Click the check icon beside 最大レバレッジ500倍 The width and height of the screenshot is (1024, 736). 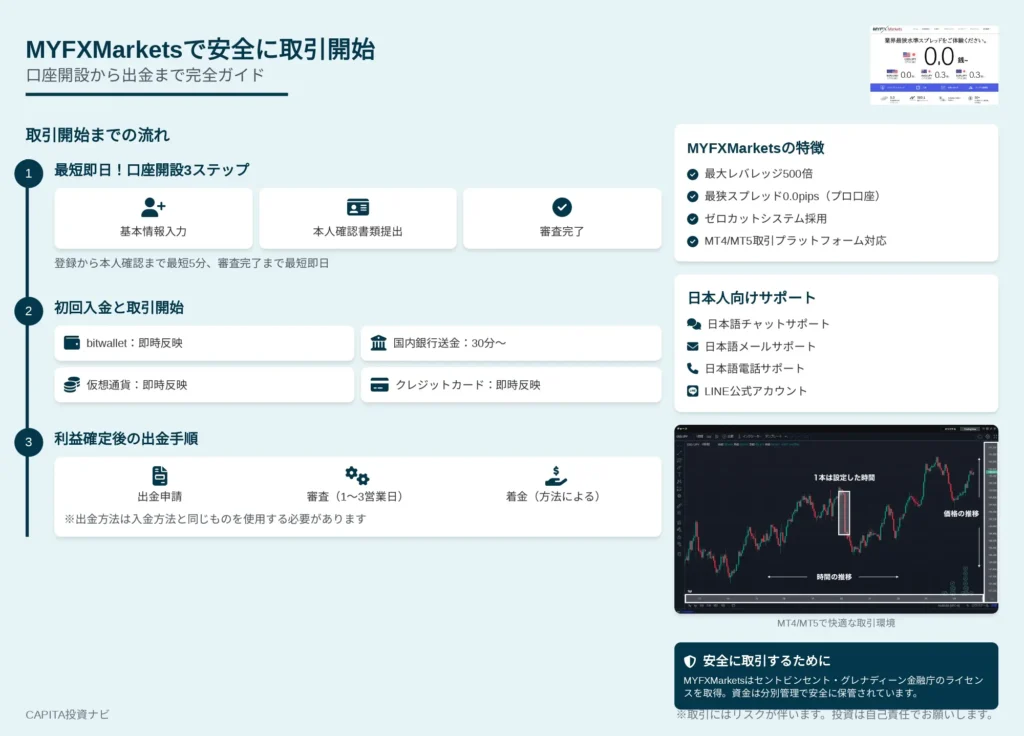(693, 174)
